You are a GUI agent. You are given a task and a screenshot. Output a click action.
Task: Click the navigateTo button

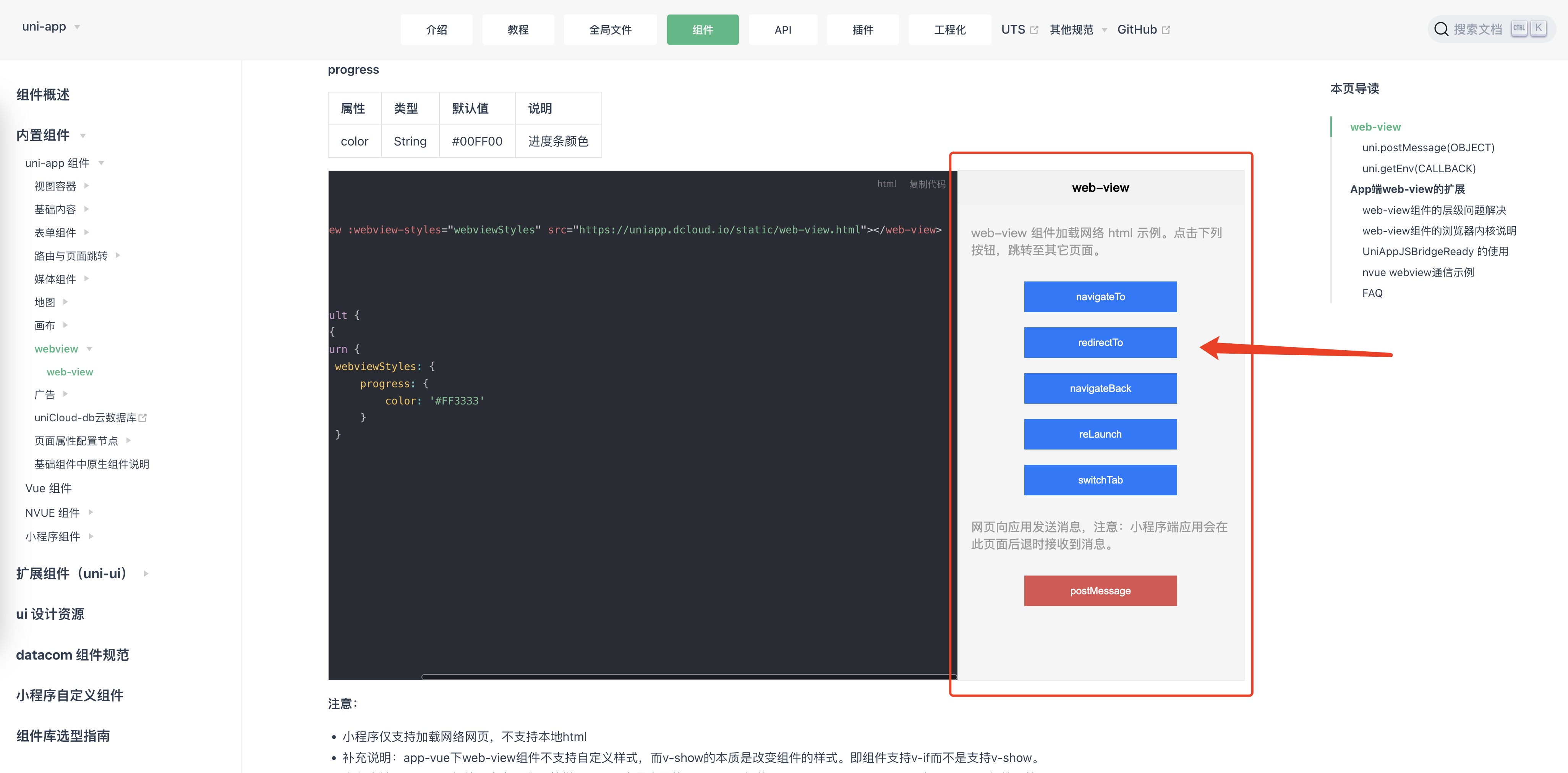1100,296
